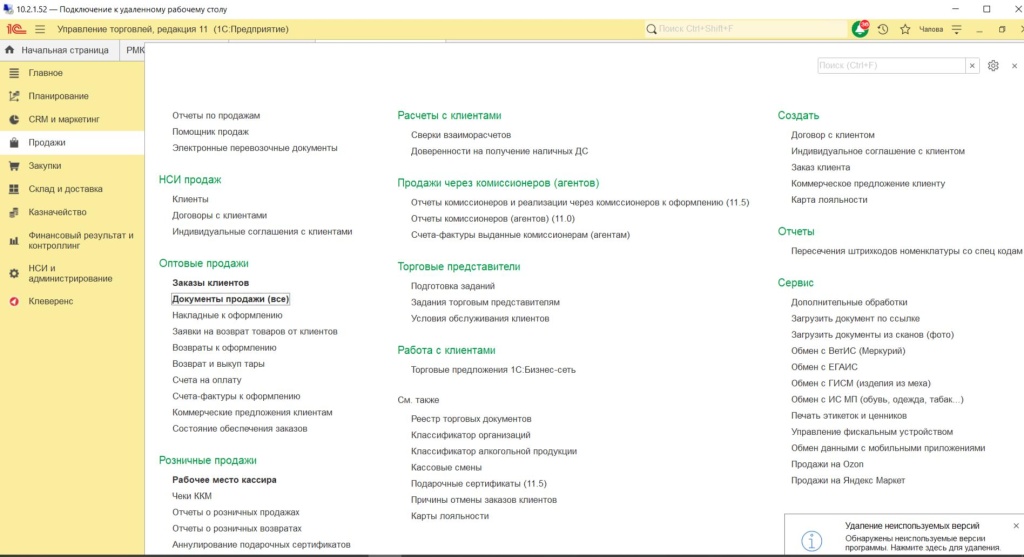Viewport: 1024px width, 557px height.
Task: Open Чеки ККМ
Action: point(192,496)
